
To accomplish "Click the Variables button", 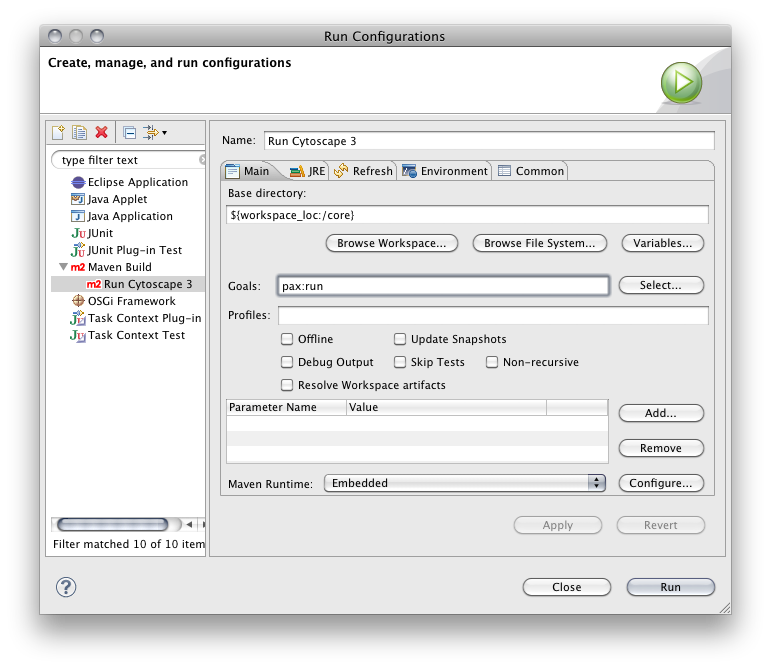I will pyautogui.click(x=663, y=243).
